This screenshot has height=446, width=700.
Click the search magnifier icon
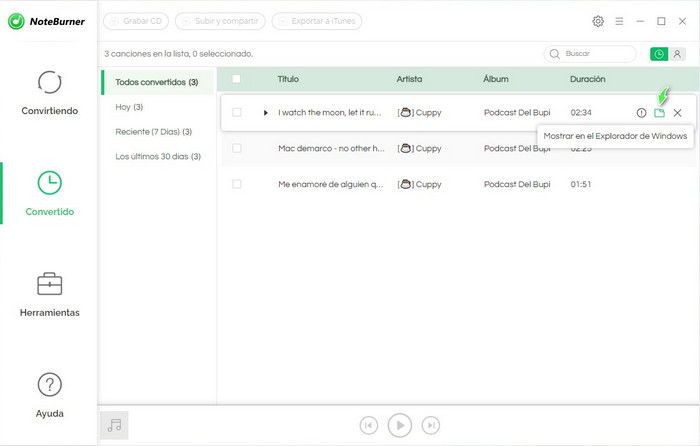coord(554,54)
